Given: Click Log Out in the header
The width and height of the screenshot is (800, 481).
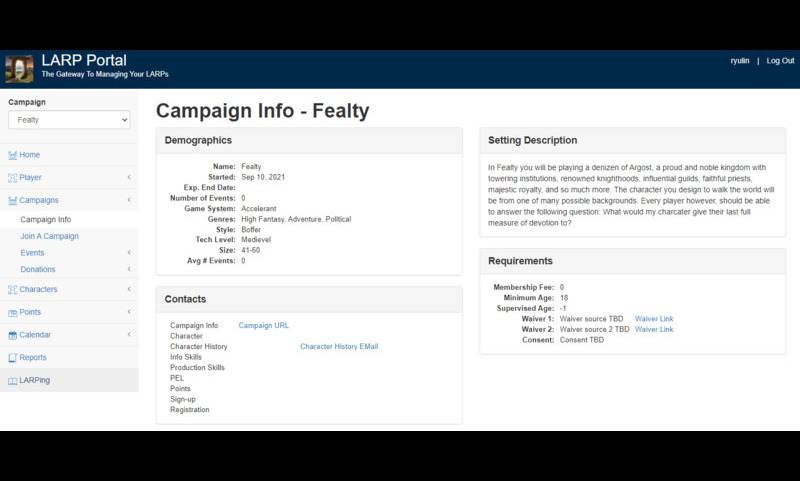Looking at the screenshot, I should coord(780,61).
